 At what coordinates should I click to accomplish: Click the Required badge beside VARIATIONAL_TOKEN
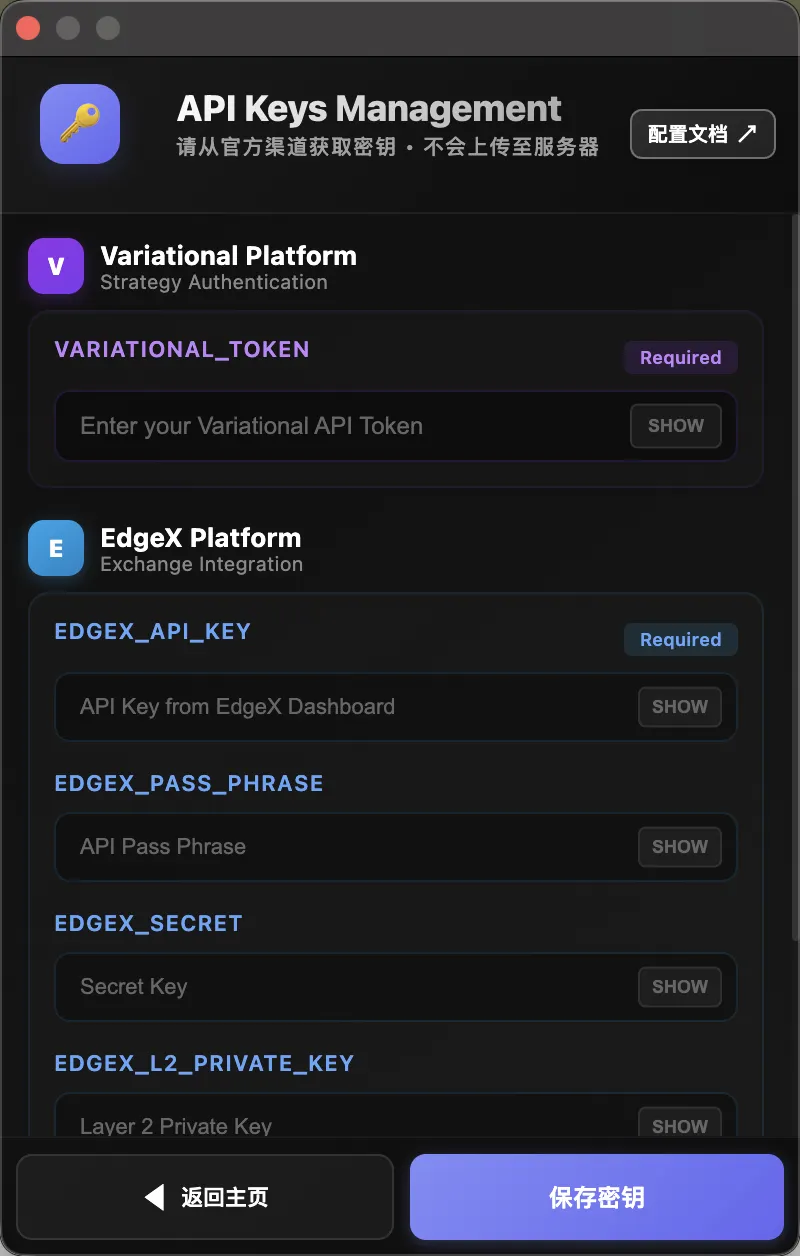point(680,357)
